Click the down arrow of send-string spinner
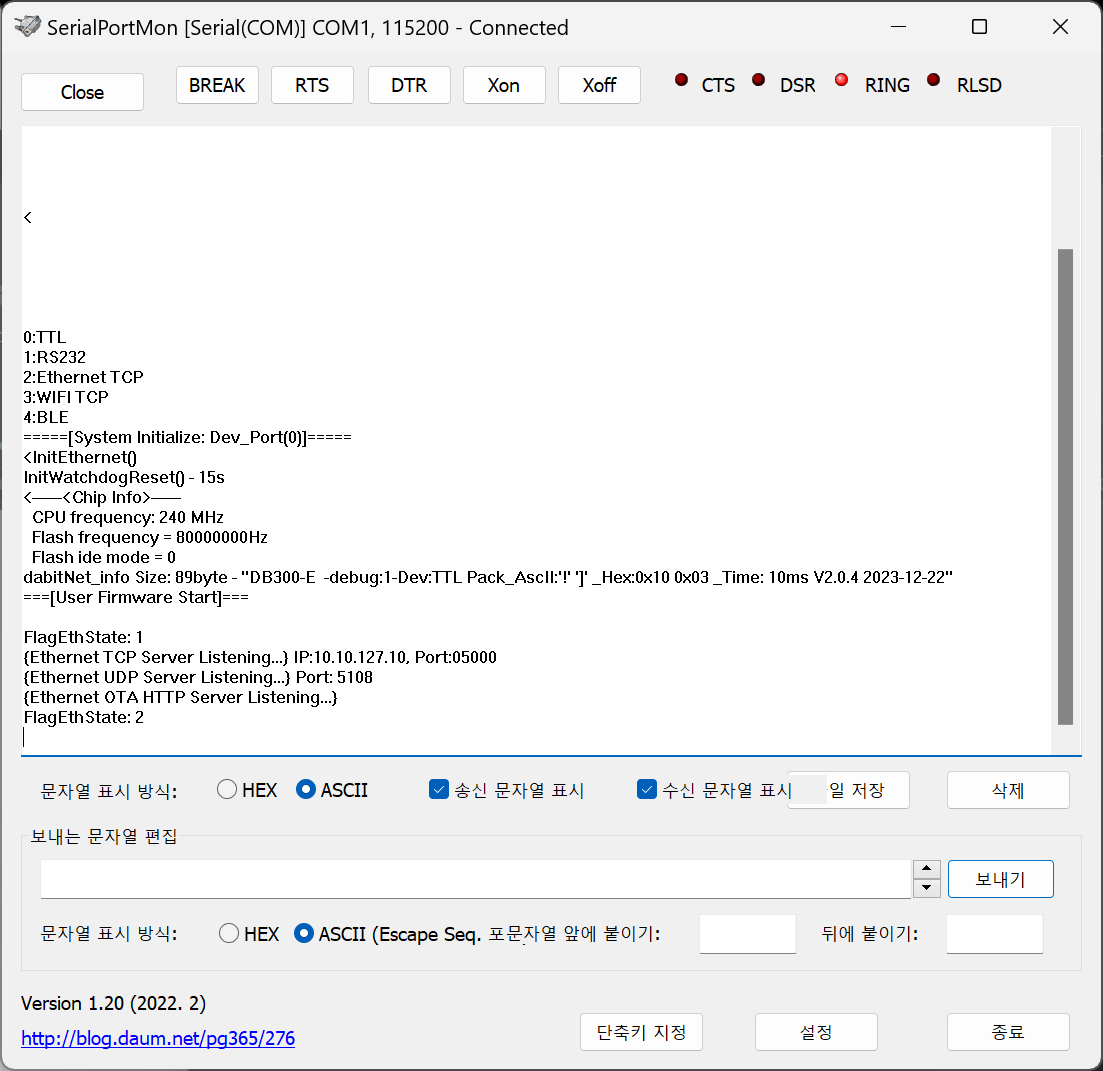Image resolution: width=1103 pixels, height=1071 pixels. pos(927,888)
